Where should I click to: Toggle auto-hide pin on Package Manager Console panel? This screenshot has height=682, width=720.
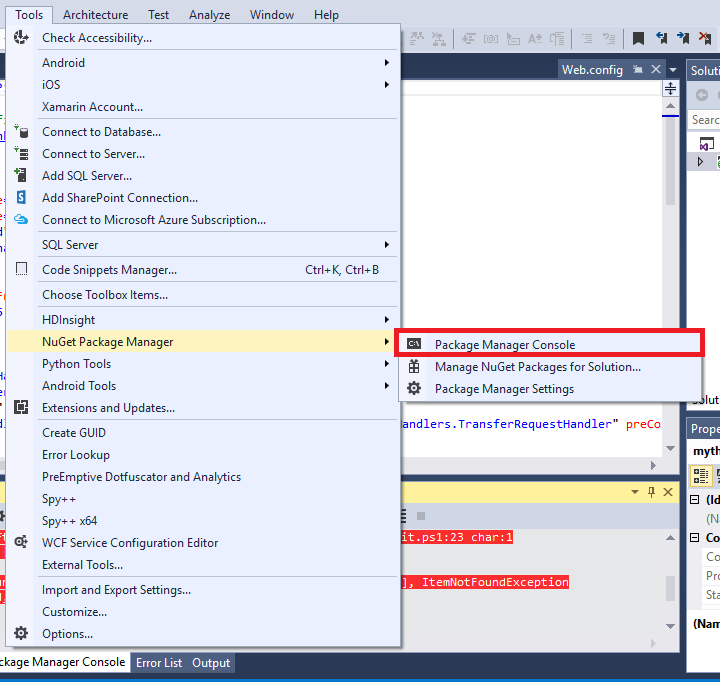(x=651, y=492)
